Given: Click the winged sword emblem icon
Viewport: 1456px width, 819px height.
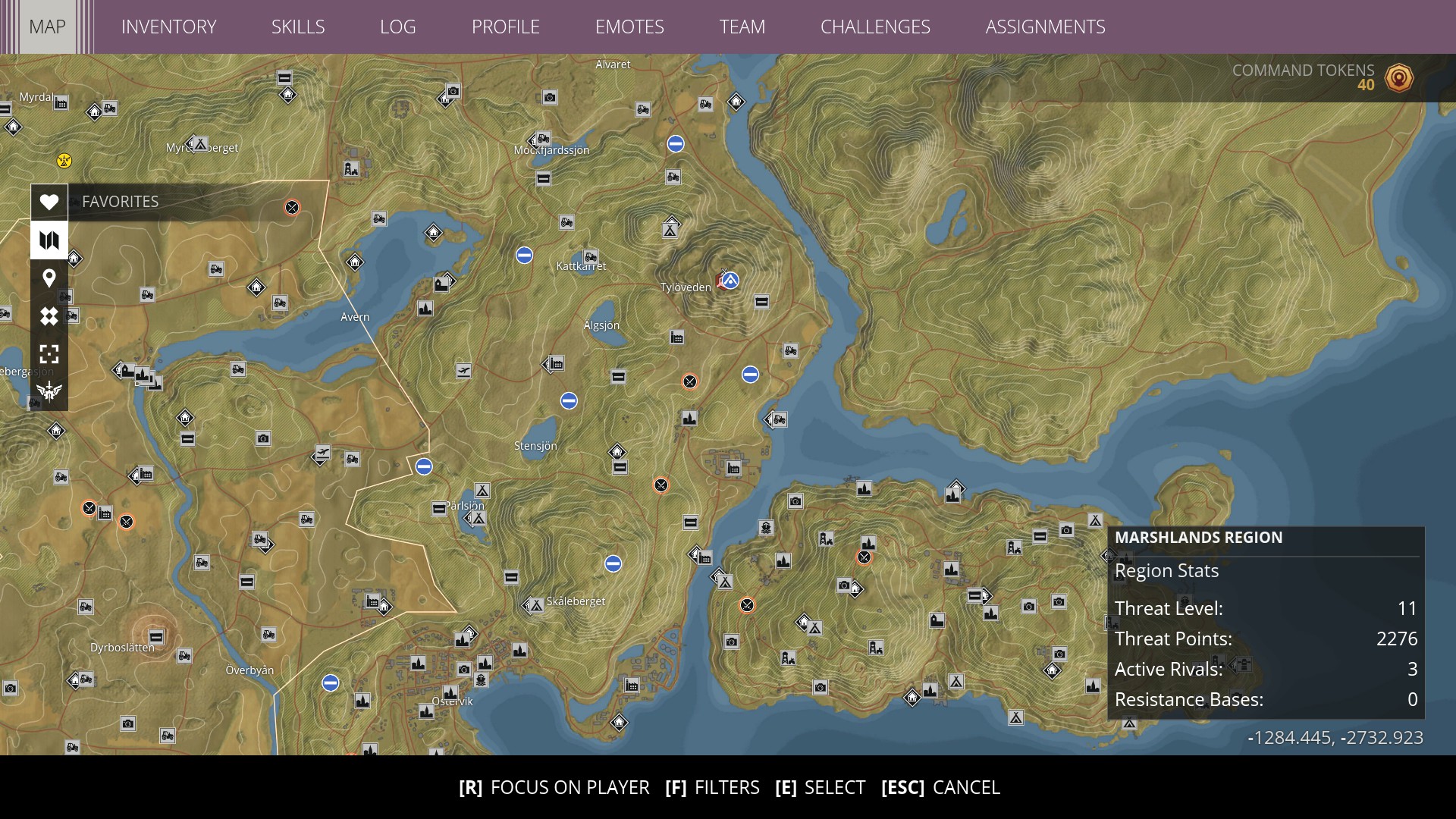Looking at the screenshot, I should pyautogui.click(x=49, y=391).
